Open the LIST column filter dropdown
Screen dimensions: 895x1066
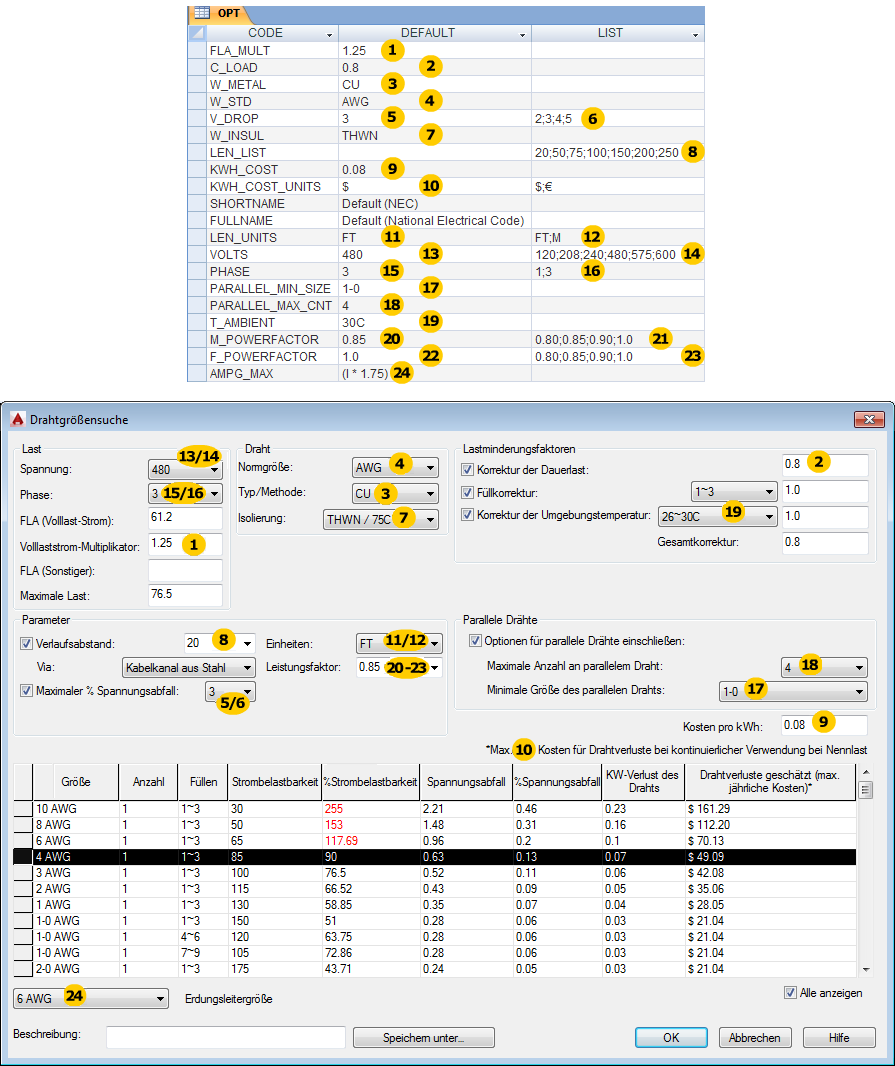[x=695, y=34]
